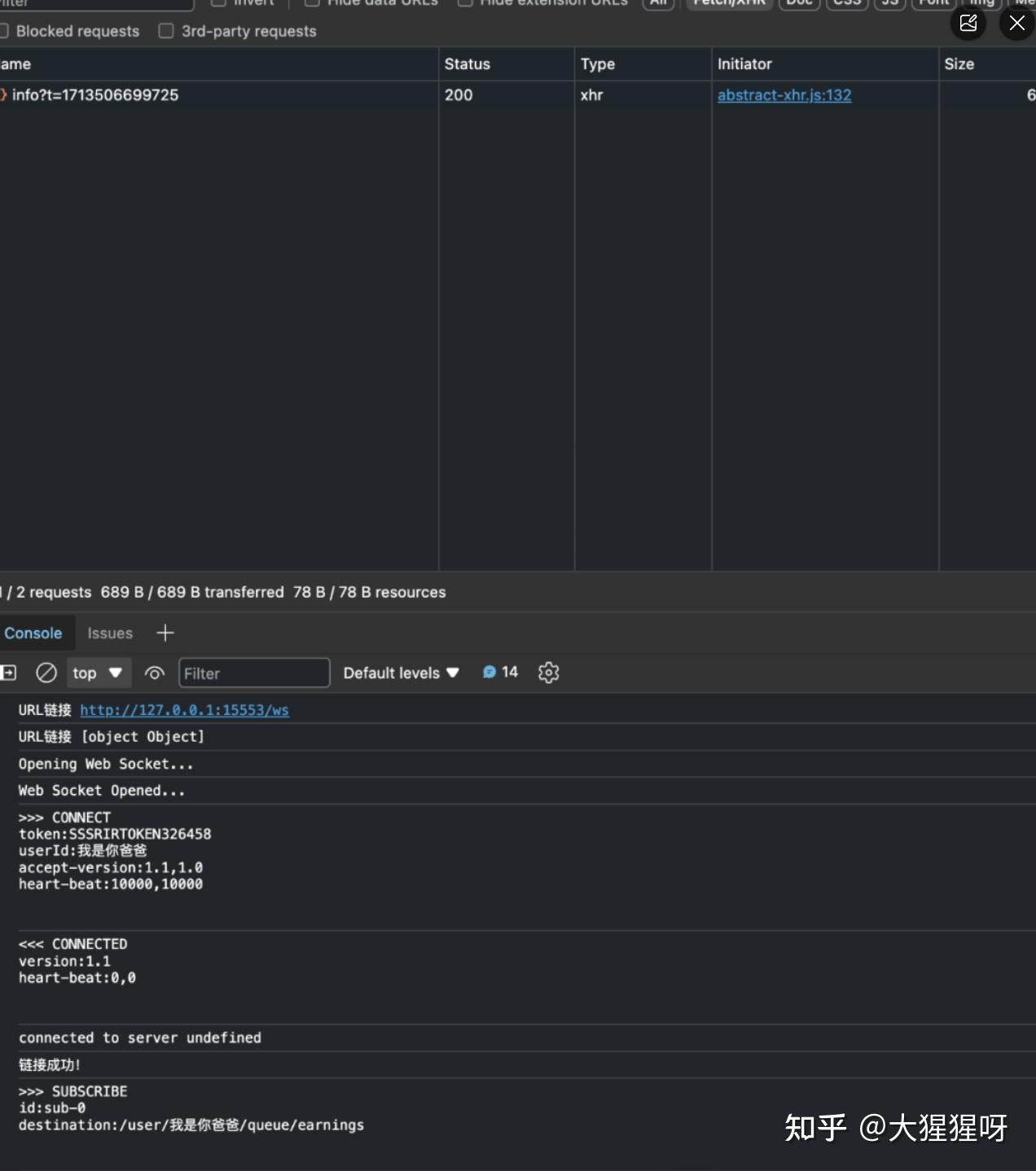Expand the Hide extension URLs checkbox option
Image resolution: width=1036 pixels, height=1171 pixels.
click(x=465, y=2)
